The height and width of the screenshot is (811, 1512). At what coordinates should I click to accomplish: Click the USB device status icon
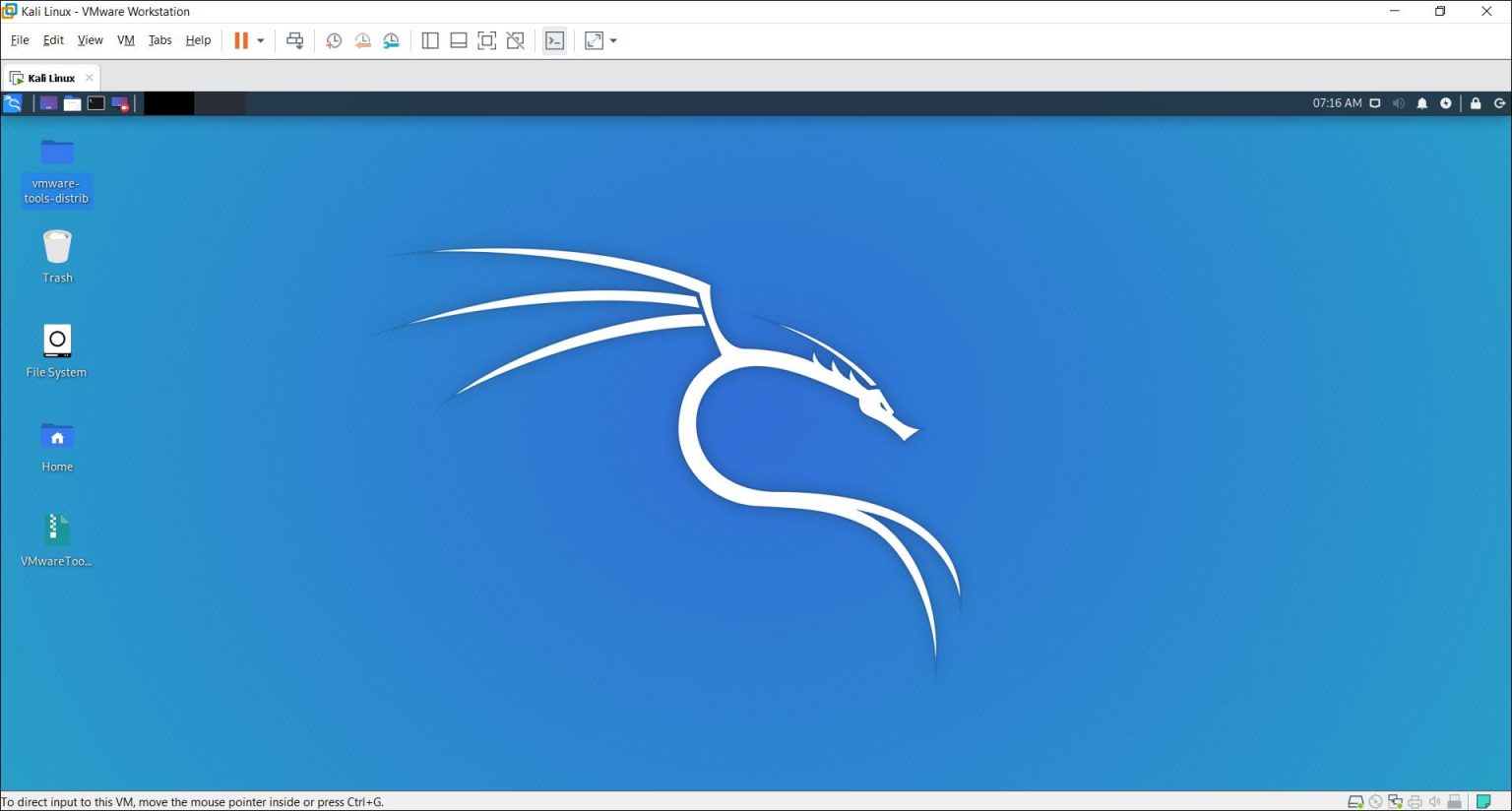(x=1455, y=802)
